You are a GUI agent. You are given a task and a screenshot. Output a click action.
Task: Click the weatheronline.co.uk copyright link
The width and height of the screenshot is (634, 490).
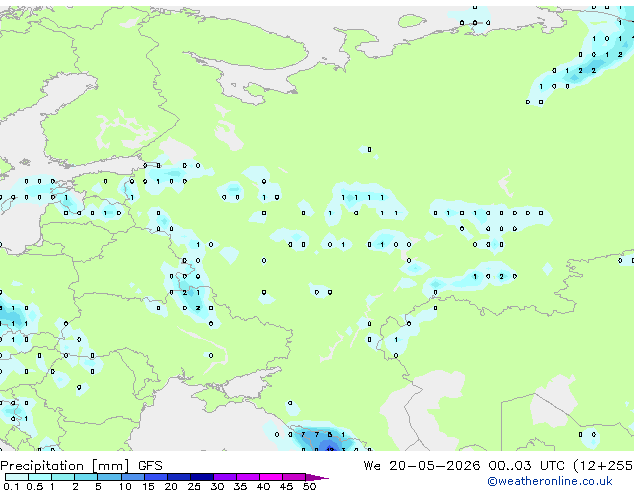(550, 481)
